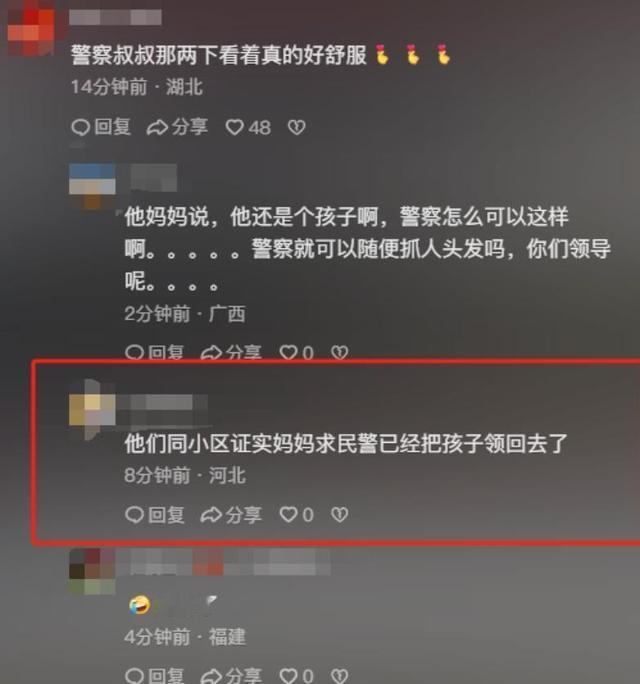Like the Hubei comment with 48 likes
Image resolution: width=640 pixels, height=684 pixels.
(248, 127)
